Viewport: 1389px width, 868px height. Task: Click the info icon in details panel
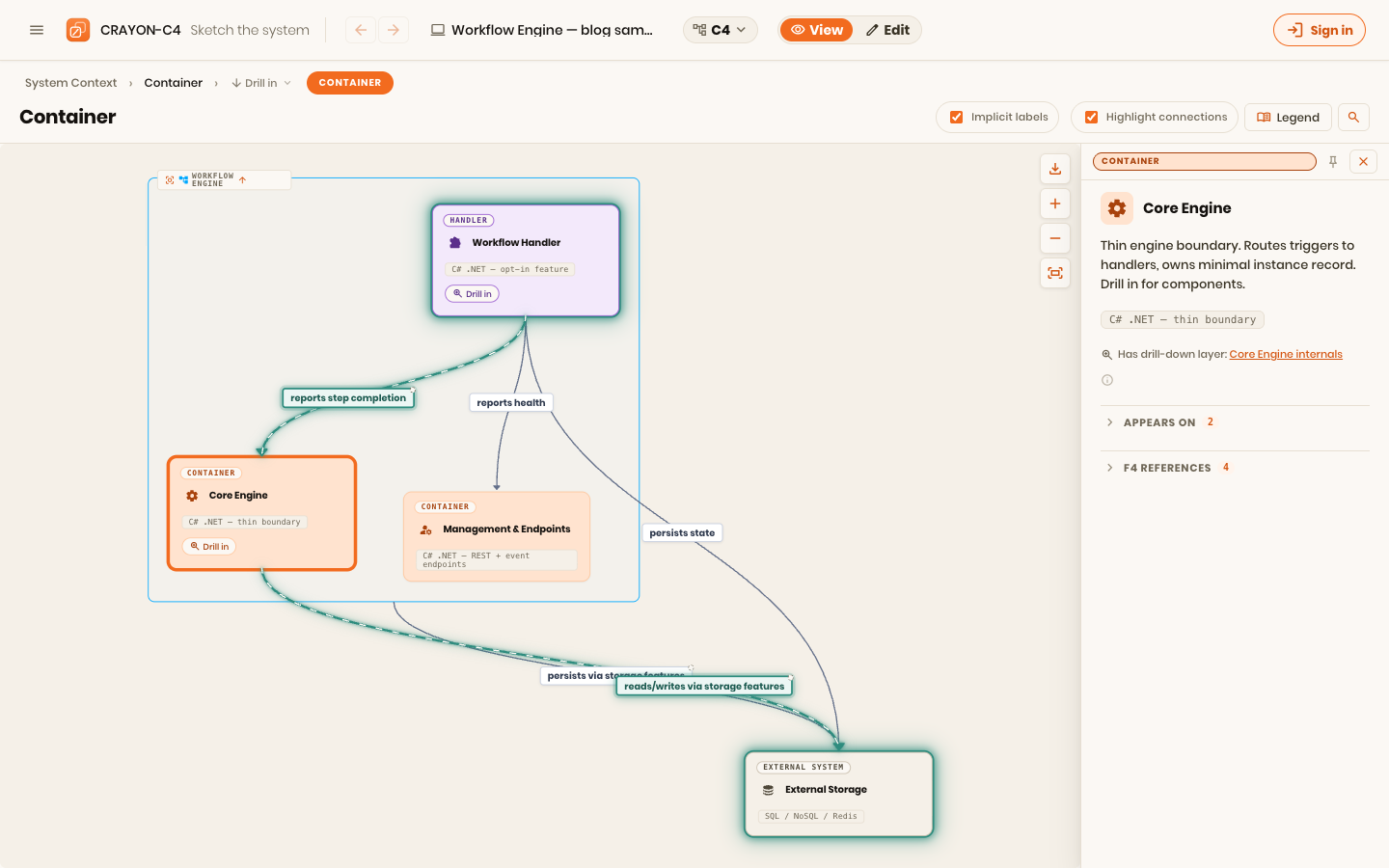tap(1107, 380)
